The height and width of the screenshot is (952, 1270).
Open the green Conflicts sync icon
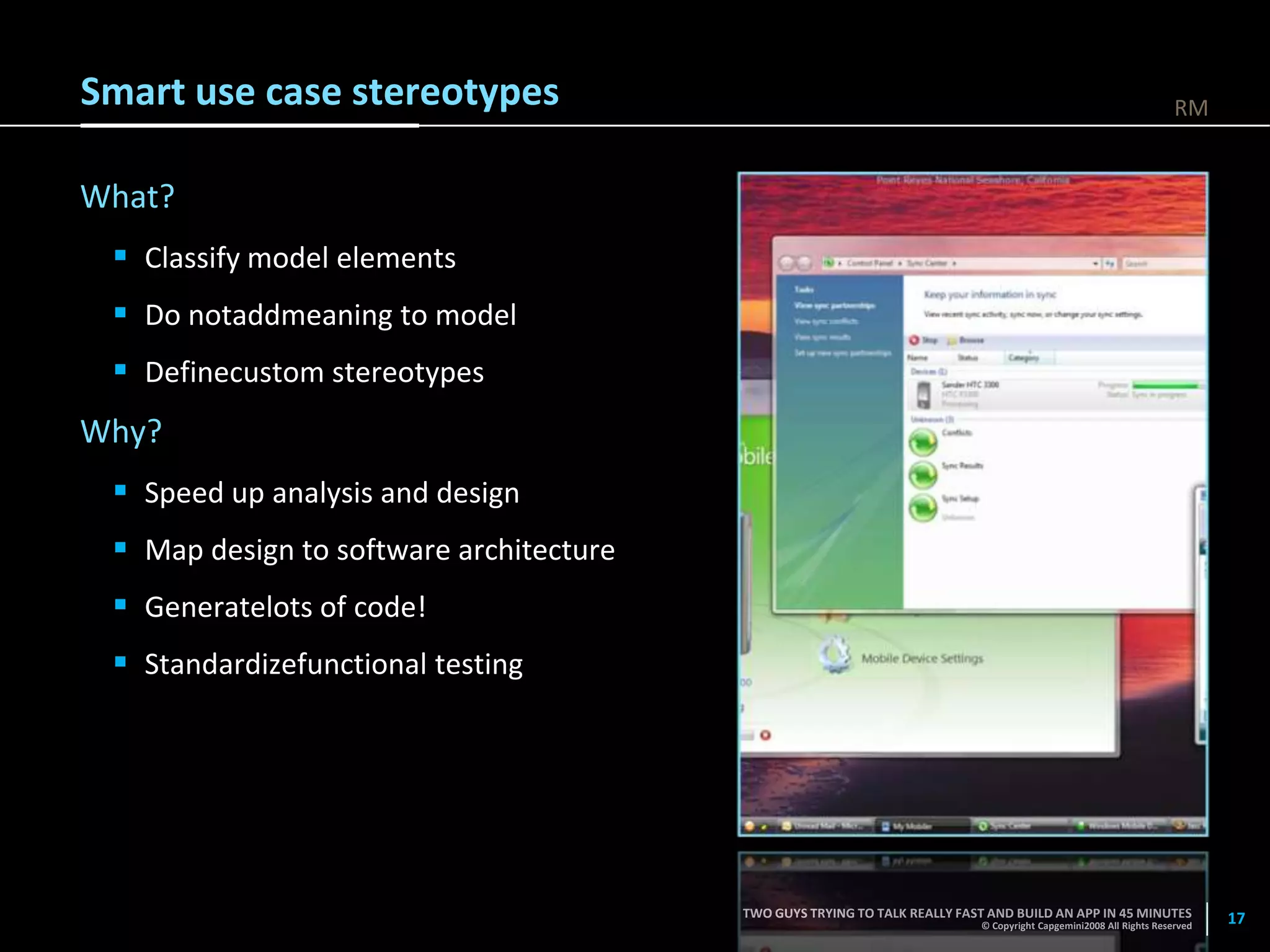click(x=923, y=443)
